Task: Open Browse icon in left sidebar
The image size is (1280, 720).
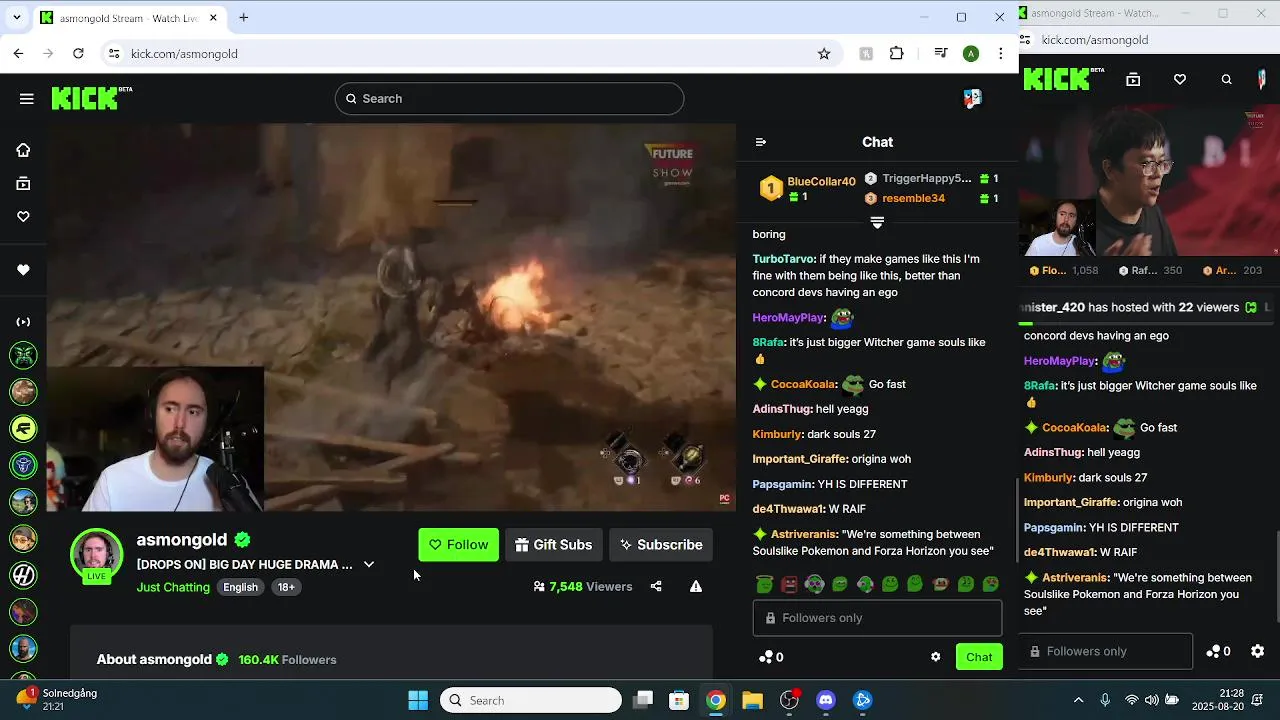Action: point(23,184)
